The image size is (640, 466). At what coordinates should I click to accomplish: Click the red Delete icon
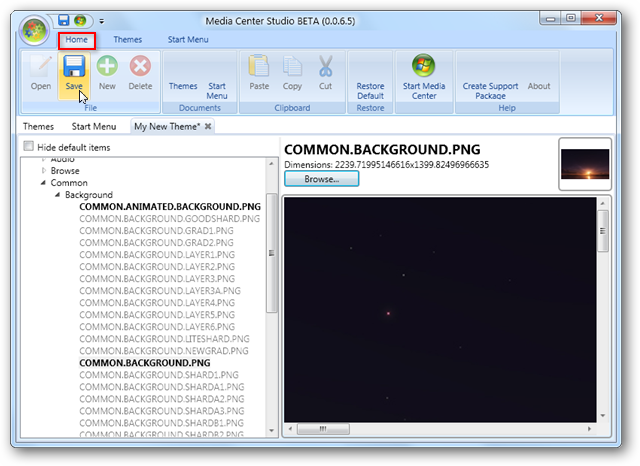coord(140,66)
